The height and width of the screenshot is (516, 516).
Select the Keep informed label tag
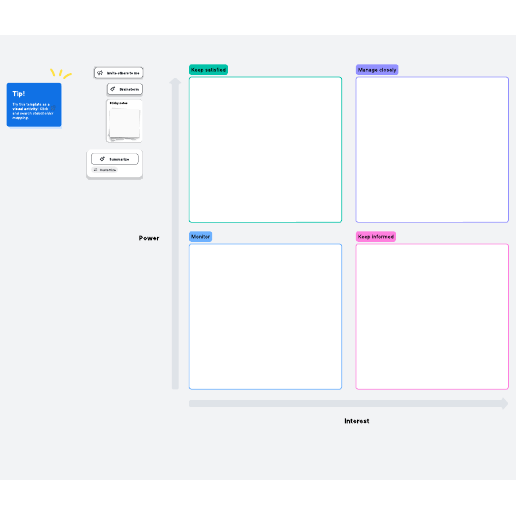(x=376, y=236)
